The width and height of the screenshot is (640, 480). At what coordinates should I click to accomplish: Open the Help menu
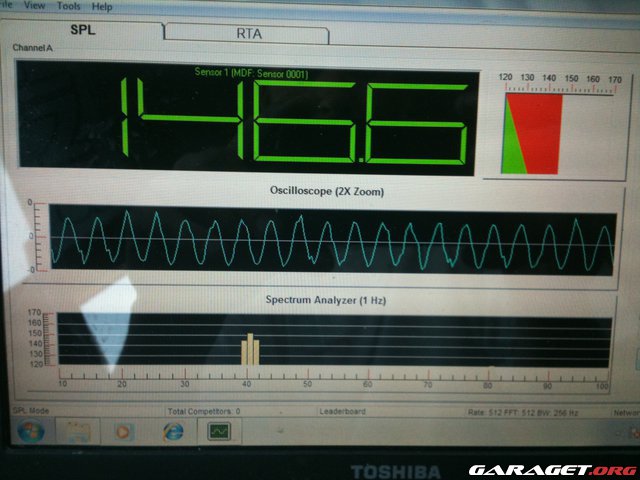(x=102, y=7)
